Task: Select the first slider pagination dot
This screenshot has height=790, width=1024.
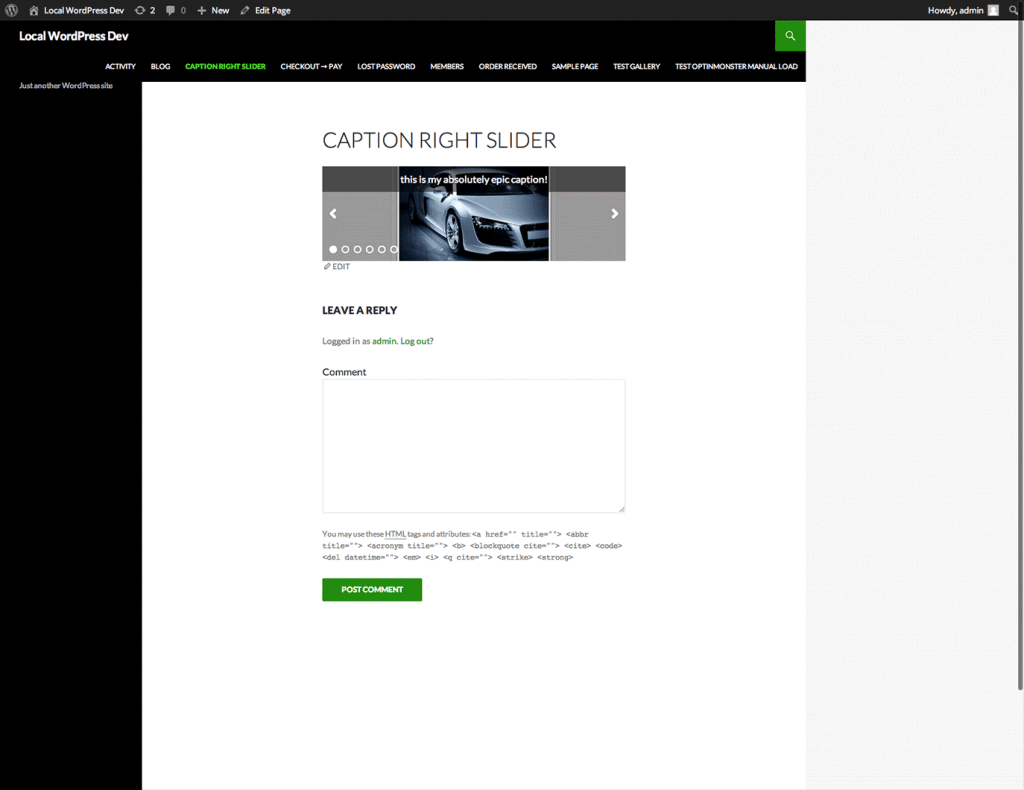Action: pyautogui.click(x=333, y=249)
